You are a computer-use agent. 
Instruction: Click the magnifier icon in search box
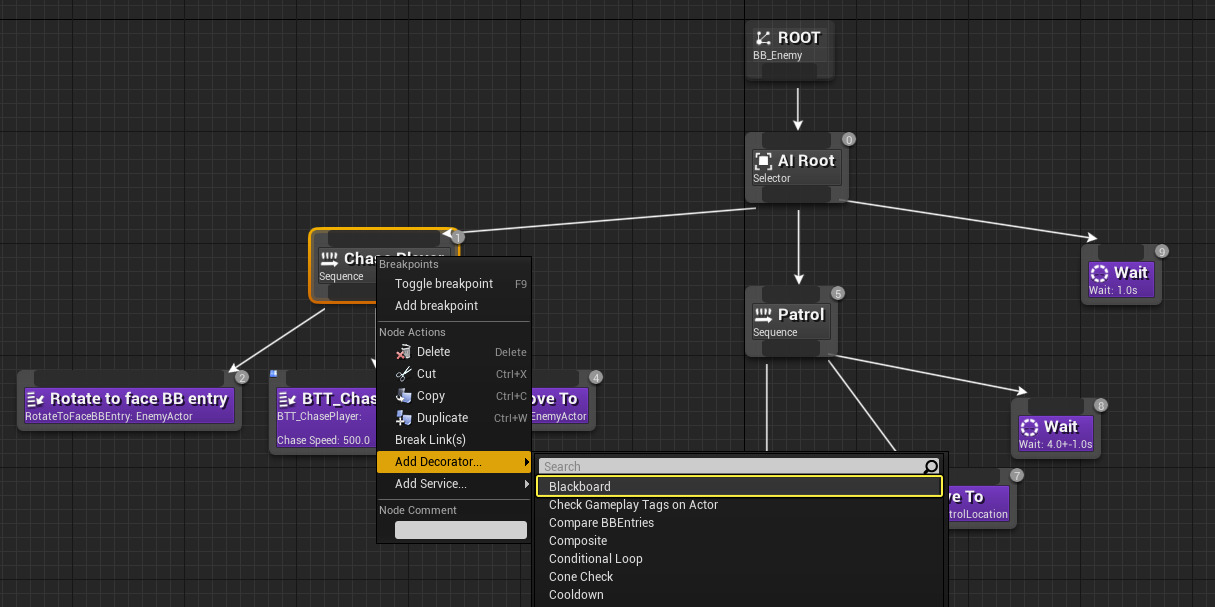pos(931,467)
